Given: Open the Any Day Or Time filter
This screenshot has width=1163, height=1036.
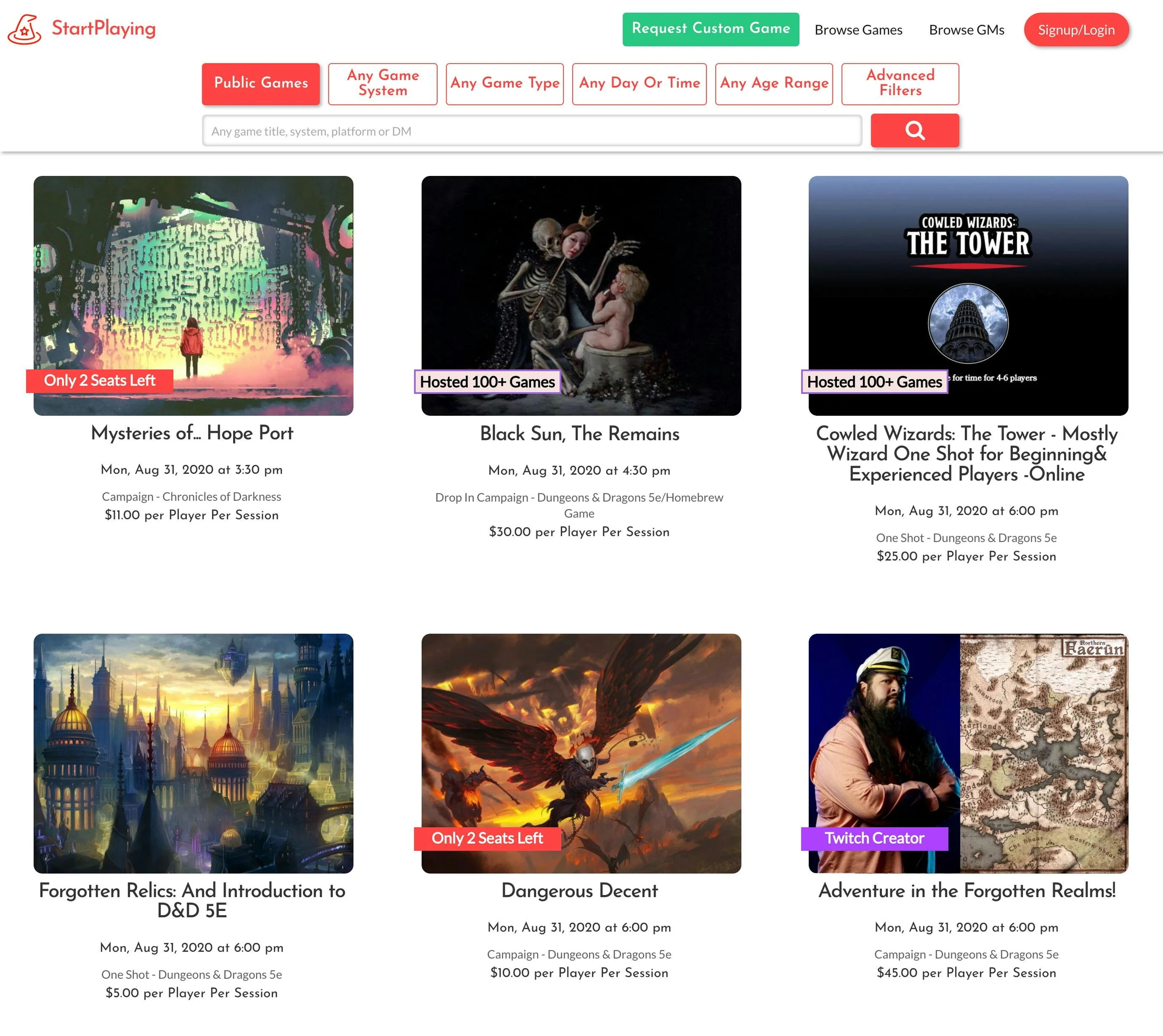Looking at the screenshot, I should (639, 84).
